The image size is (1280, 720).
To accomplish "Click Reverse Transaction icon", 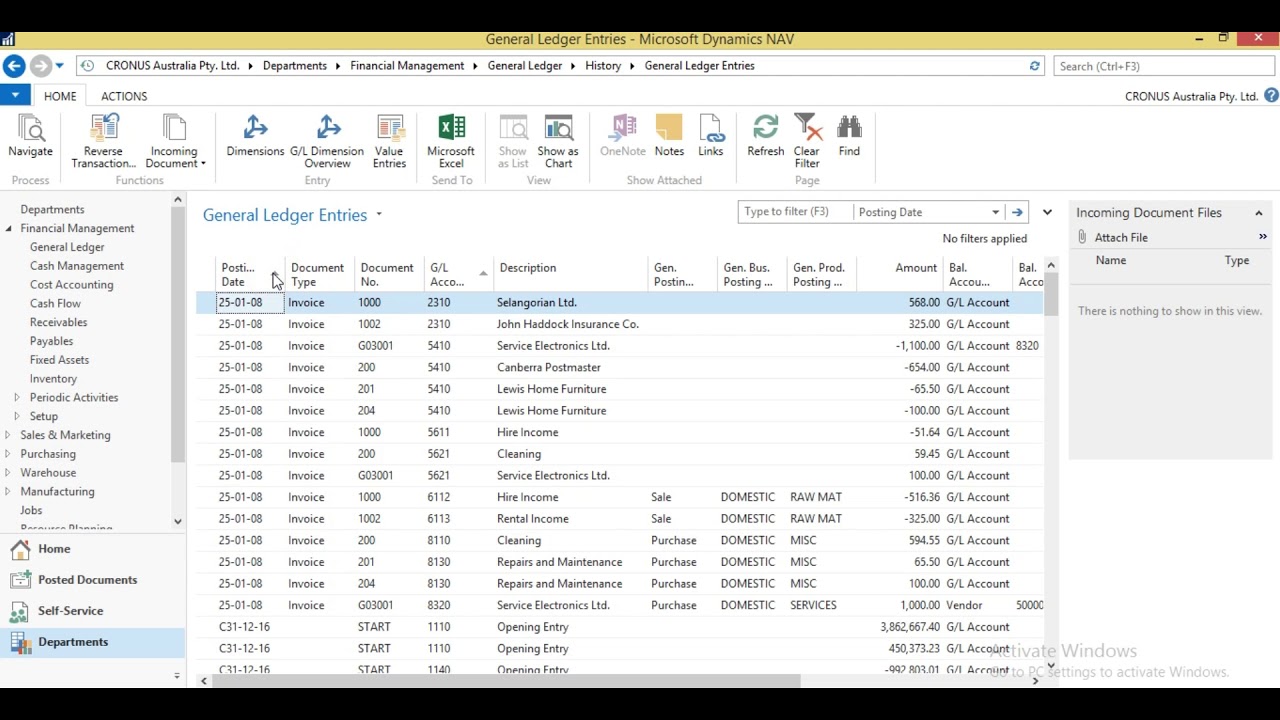I will [103, 128].
